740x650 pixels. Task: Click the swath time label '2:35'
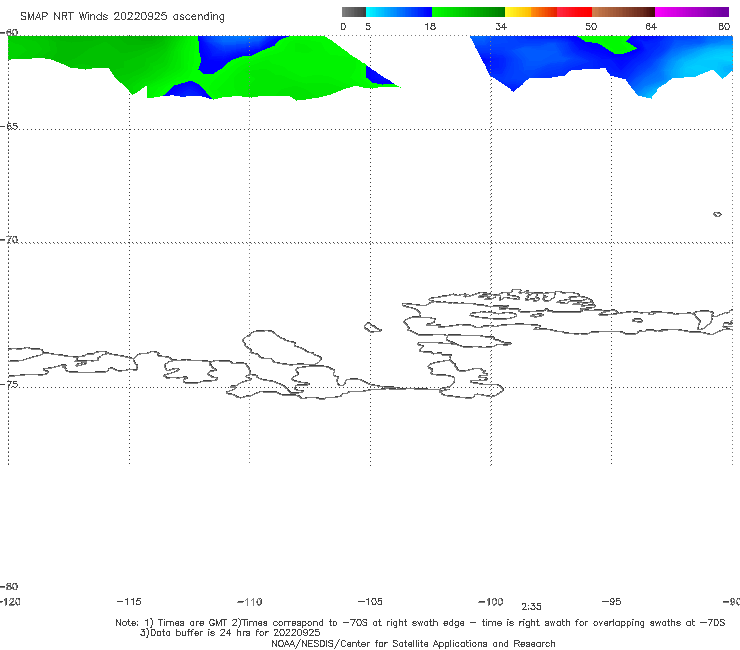point(531,607)
